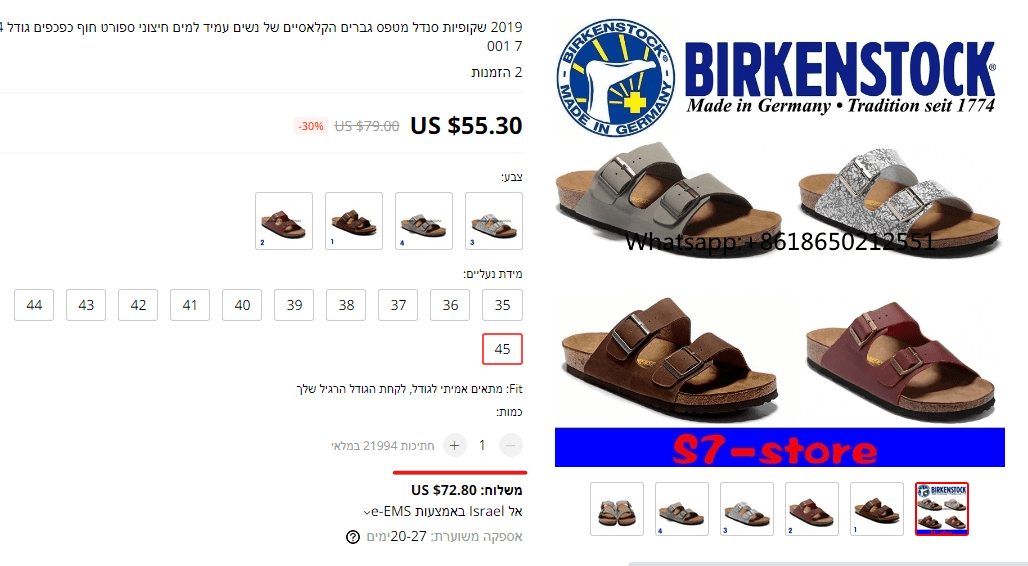The height and width of the screenshot is (566, 1028).
Task: Choose color option 3, silver patterned sandal
Action: [x=494, y=221]
